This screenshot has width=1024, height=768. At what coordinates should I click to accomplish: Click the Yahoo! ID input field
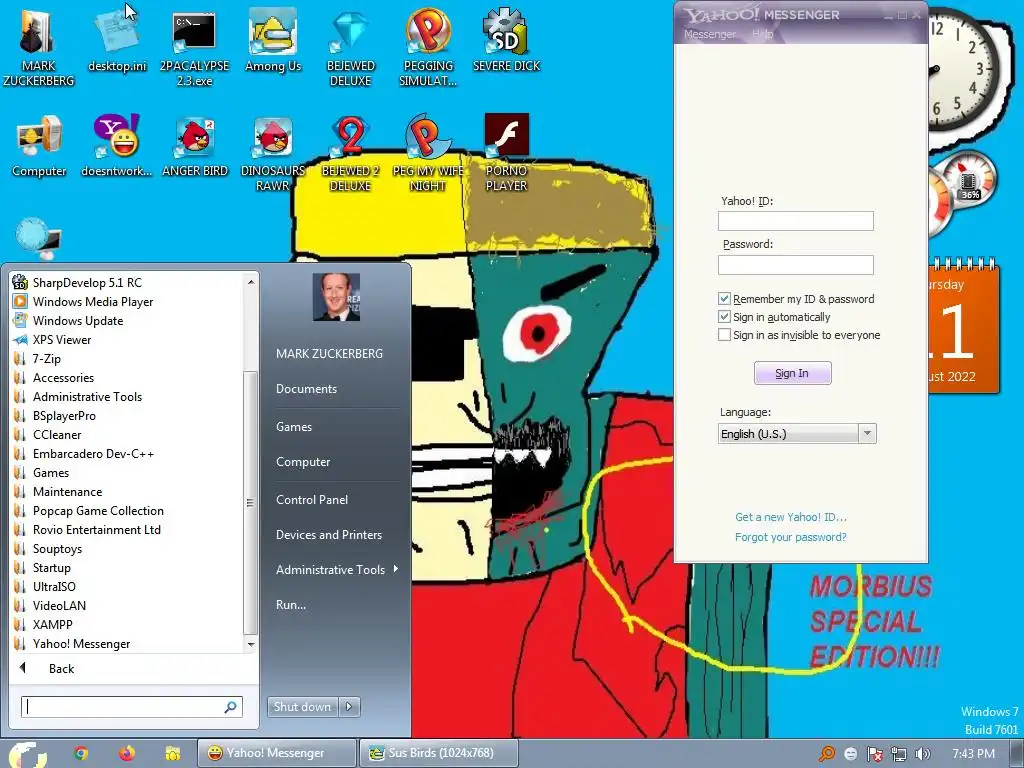pyautogui.click(x=795, y=221)
